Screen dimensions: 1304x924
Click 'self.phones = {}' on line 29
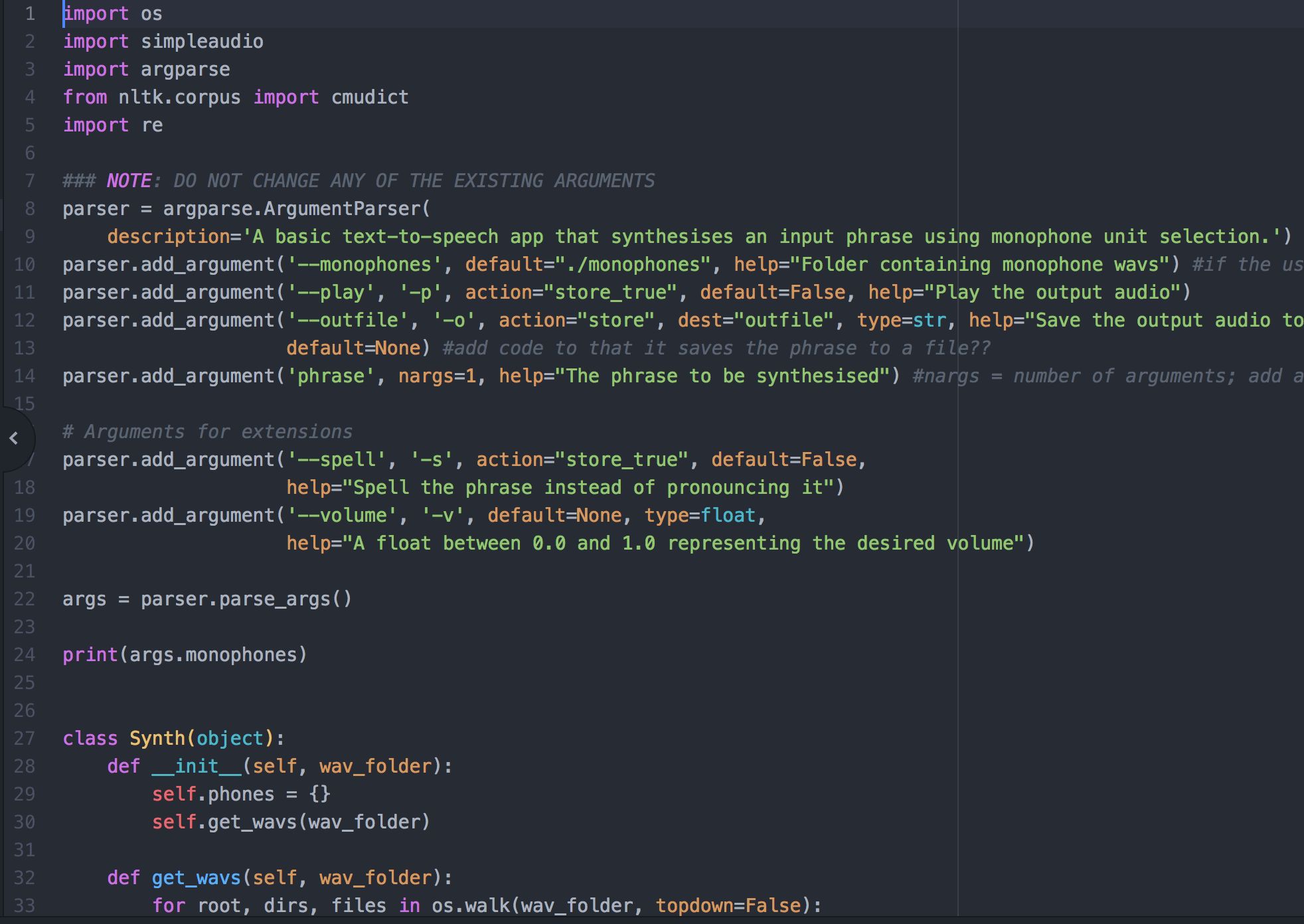[x=241, y=795]
